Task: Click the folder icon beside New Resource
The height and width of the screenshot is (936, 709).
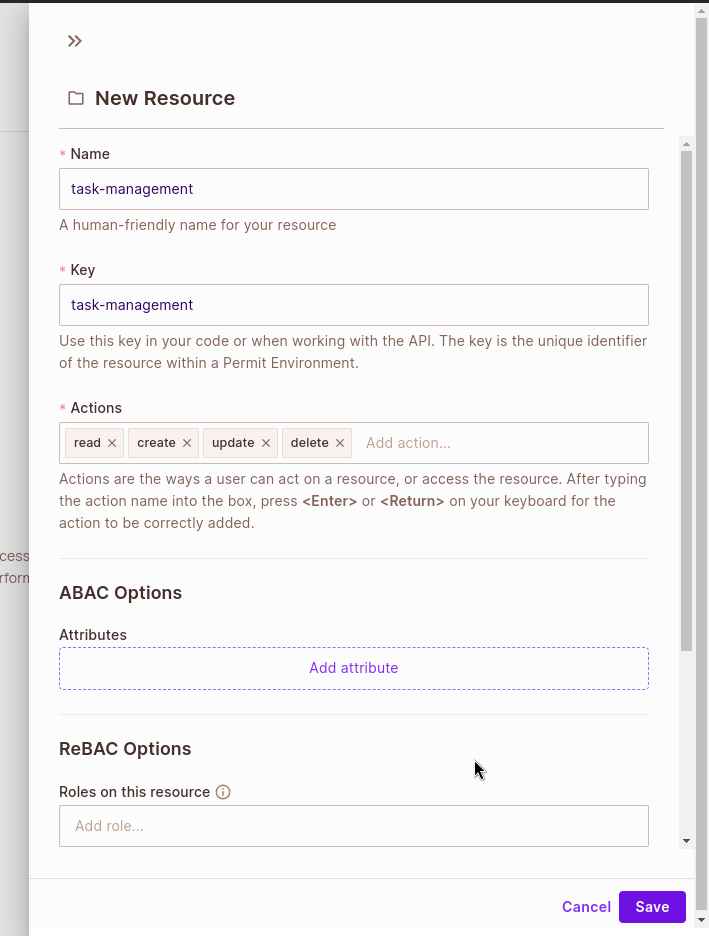Action: [76, 98]
